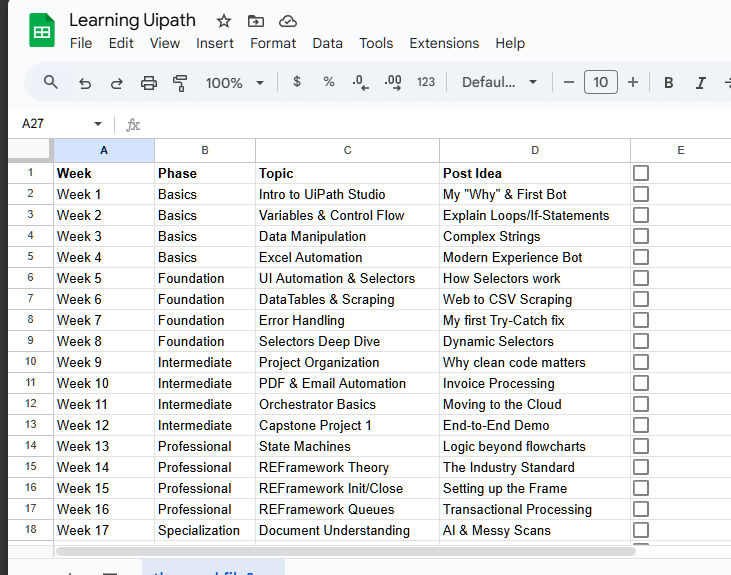
Task: Tick the checkbox for Week 8
Action: click(x=641, y=341)
